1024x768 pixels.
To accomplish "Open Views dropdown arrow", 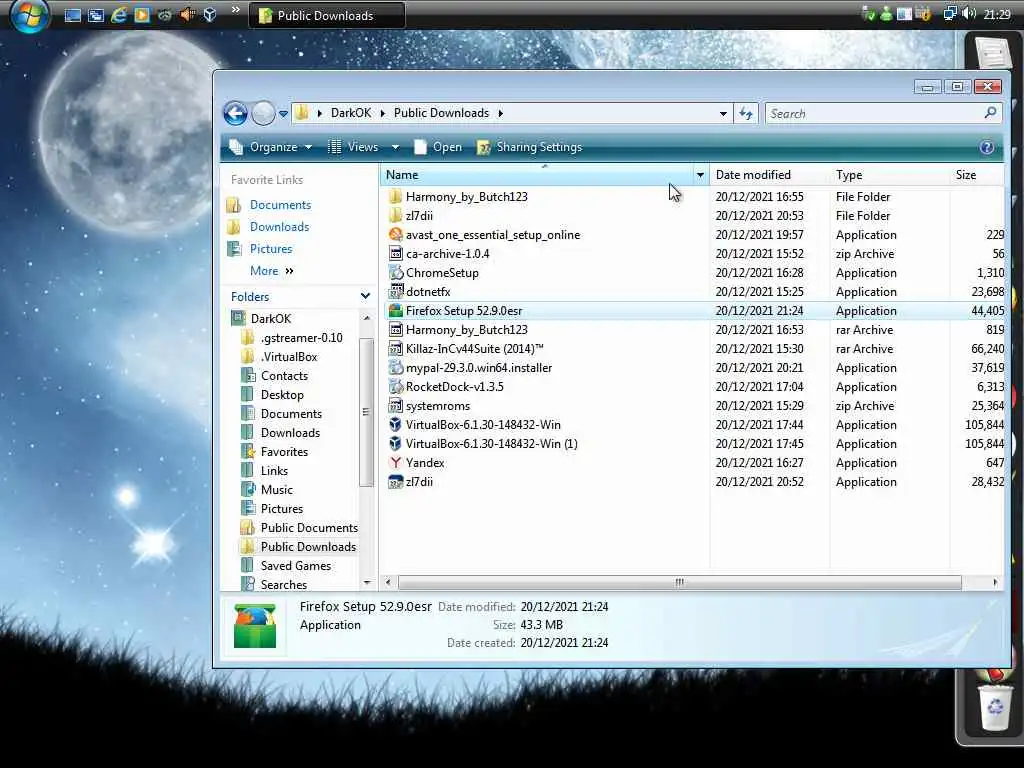I will coord(395,148).
